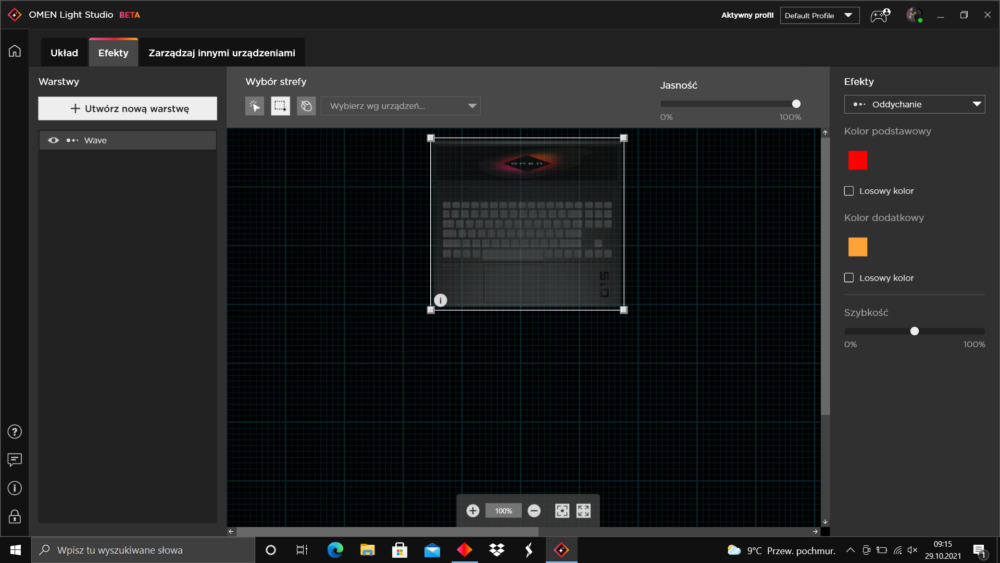Click the laptop device thumbnail on canvas

[x=527, y=224]
